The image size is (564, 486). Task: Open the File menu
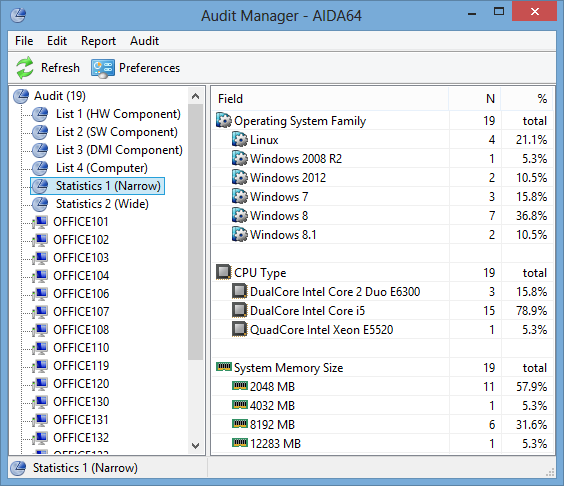pos(24,41)
